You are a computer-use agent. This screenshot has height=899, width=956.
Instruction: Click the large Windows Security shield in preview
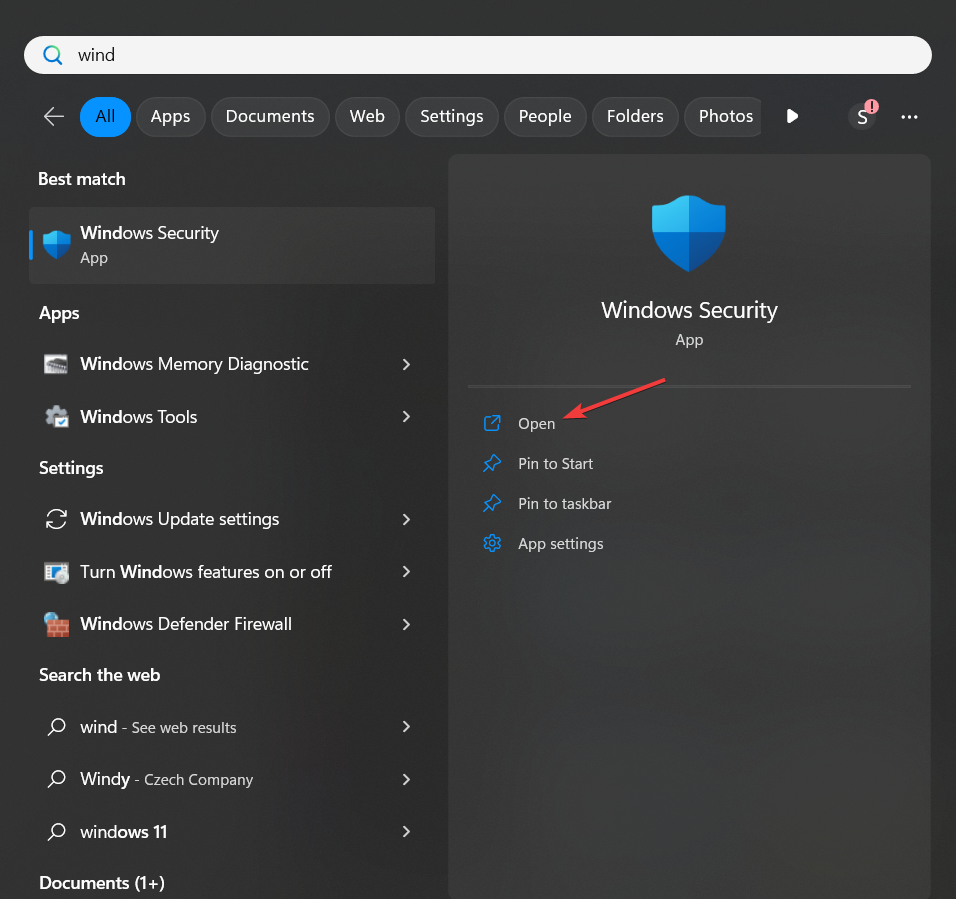pos(689,233)
